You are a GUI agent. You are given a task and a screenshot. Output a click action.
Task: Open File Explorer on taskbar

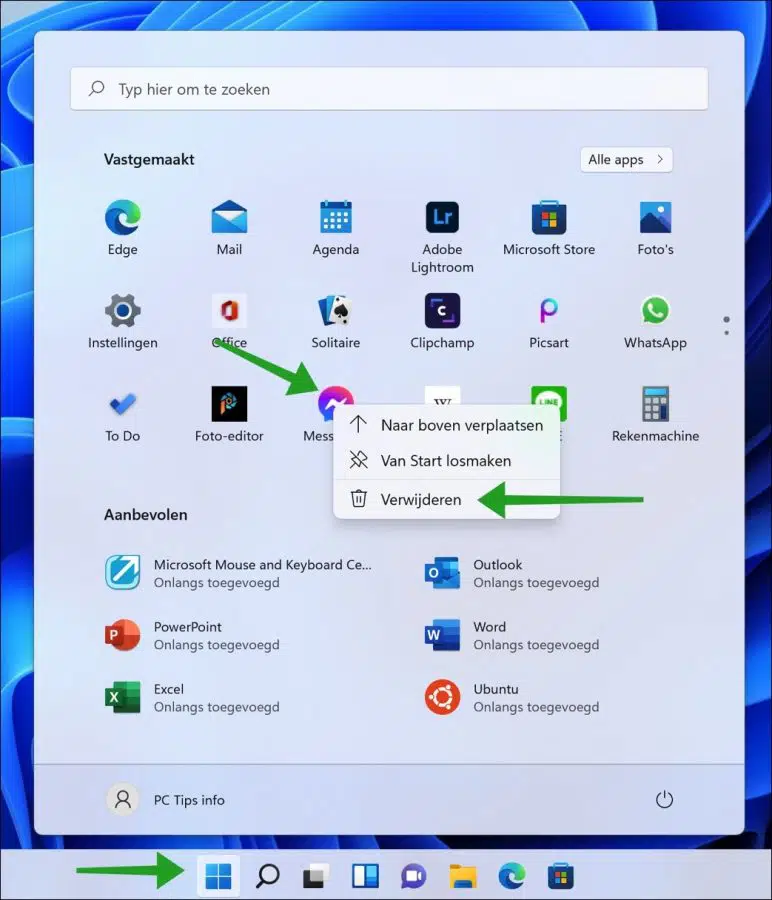point(463,876)
